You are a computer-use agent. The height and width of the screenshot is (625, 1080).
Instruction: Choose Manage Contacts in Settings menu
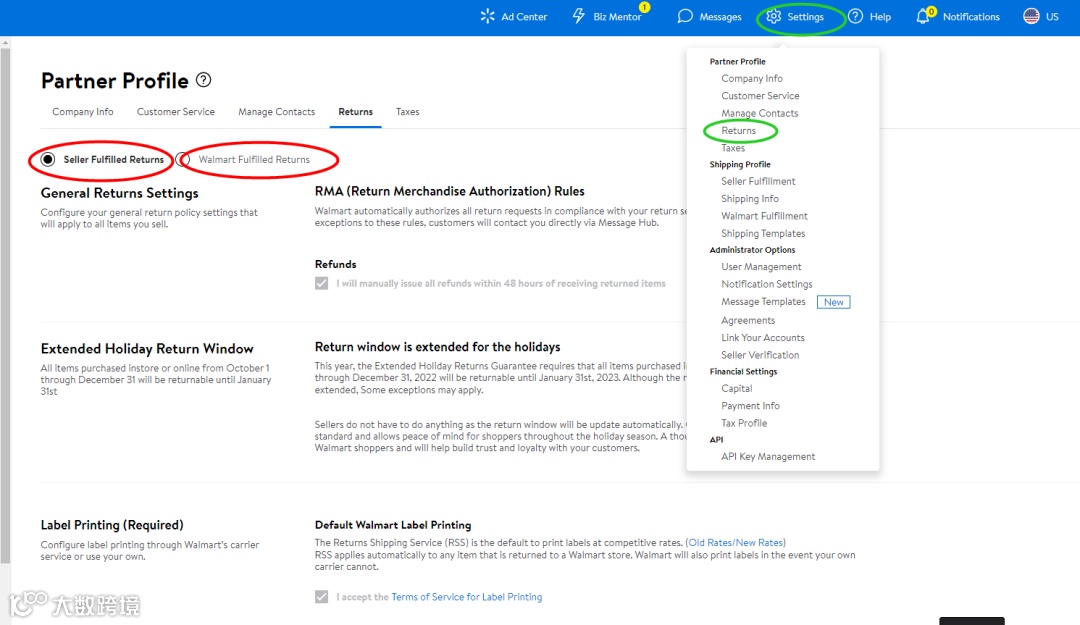coord(760,113)
